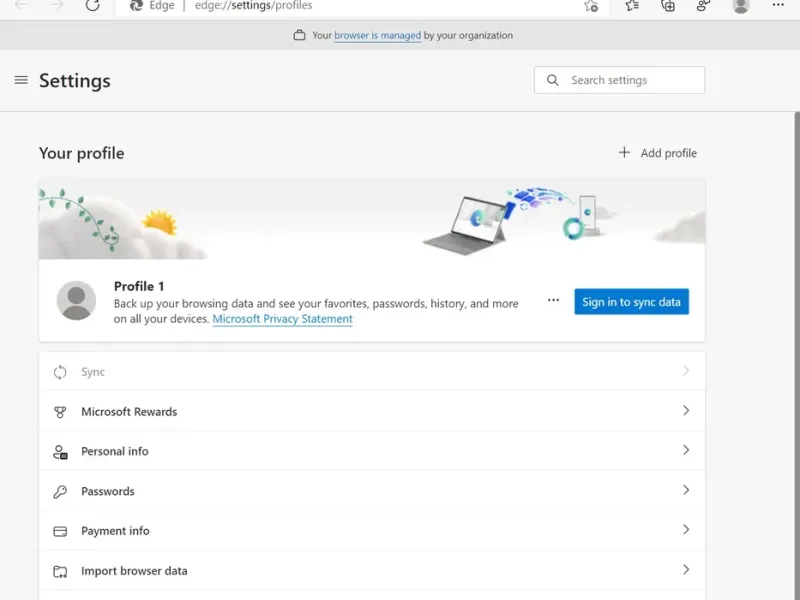Expand the Sync row chevron
The height and width of the screenshot is (600, 800).
coord(686,371)
